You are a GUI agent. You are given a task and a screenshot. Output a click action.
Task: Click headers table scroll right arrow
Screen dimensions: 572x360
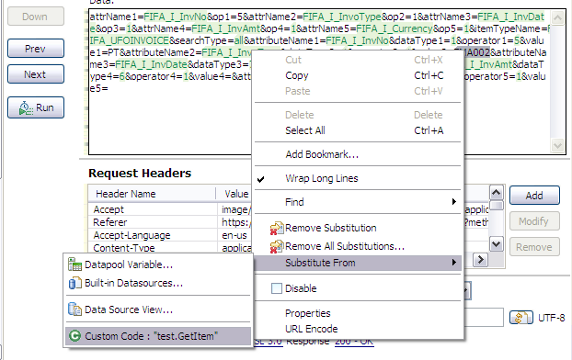[481, 260]
